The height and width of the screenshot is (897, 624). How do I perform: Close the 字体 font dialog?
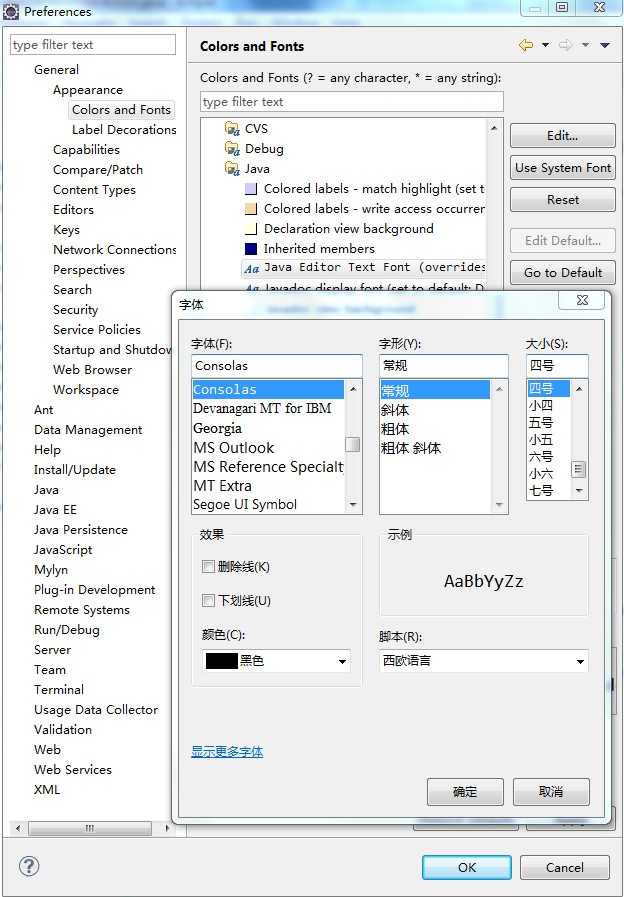tap(582, 300)
